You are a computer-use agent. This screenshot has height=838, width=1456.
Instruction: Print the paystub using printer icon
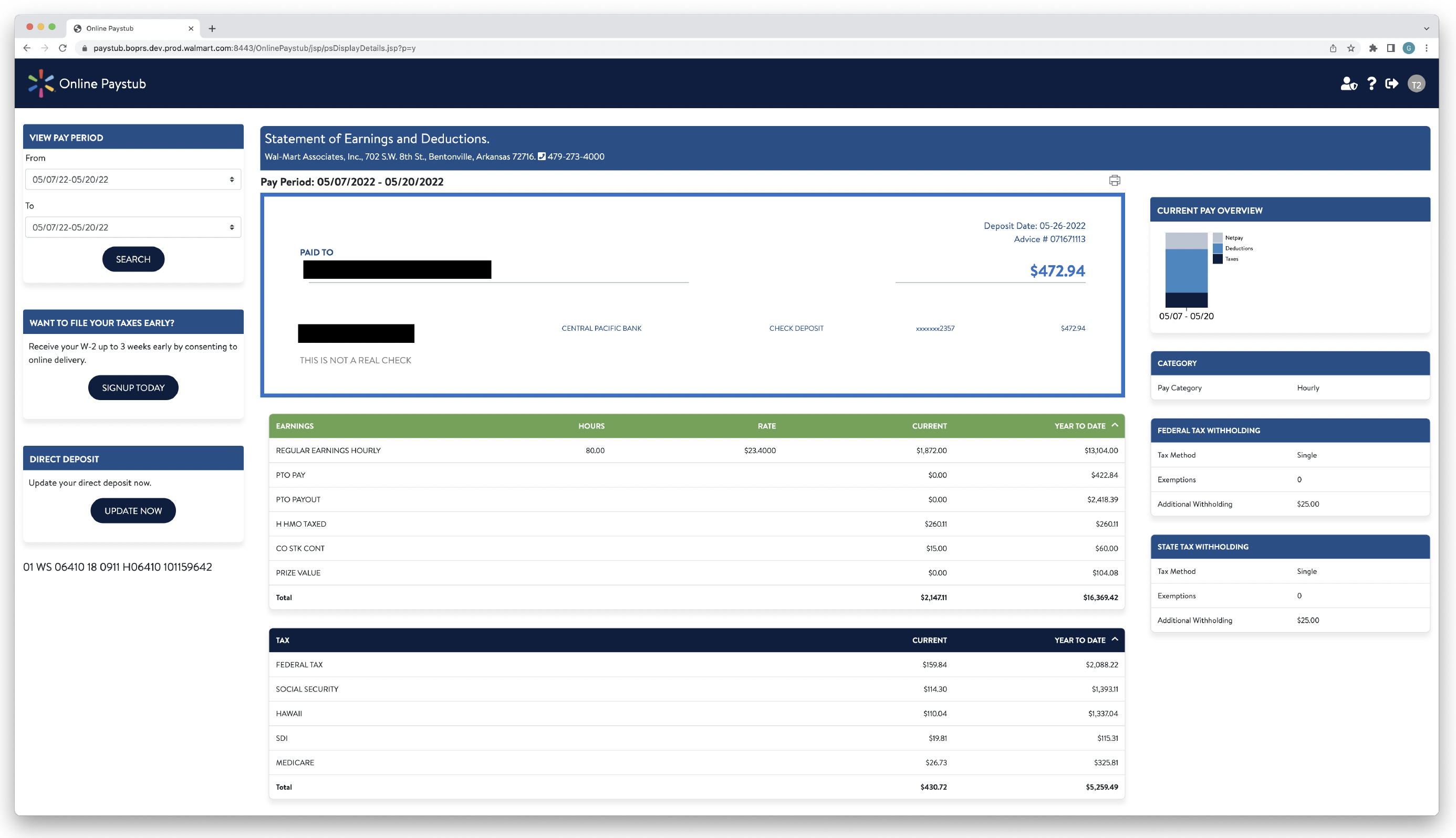[x=1114, y=181]
